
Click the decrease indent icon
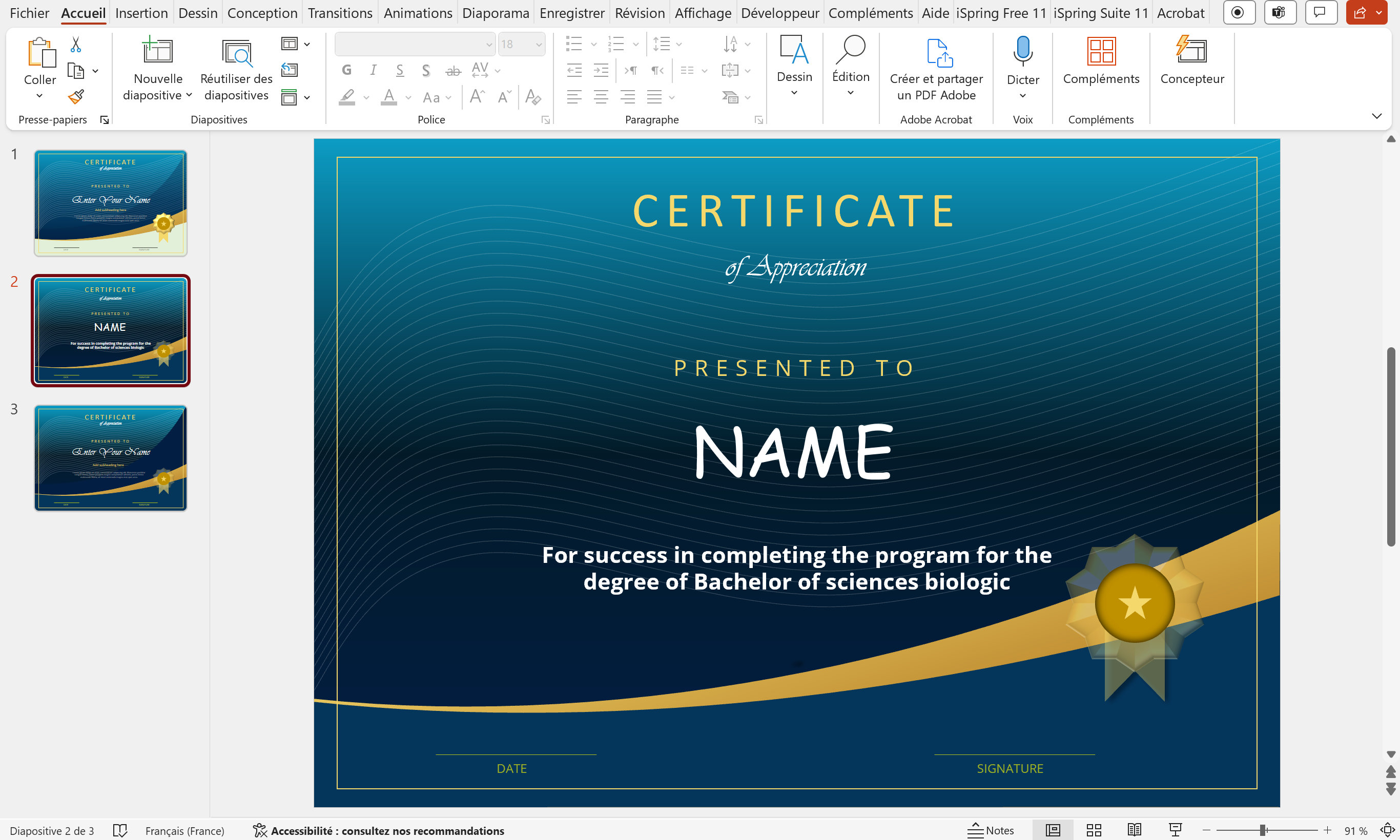pos(574,70)
